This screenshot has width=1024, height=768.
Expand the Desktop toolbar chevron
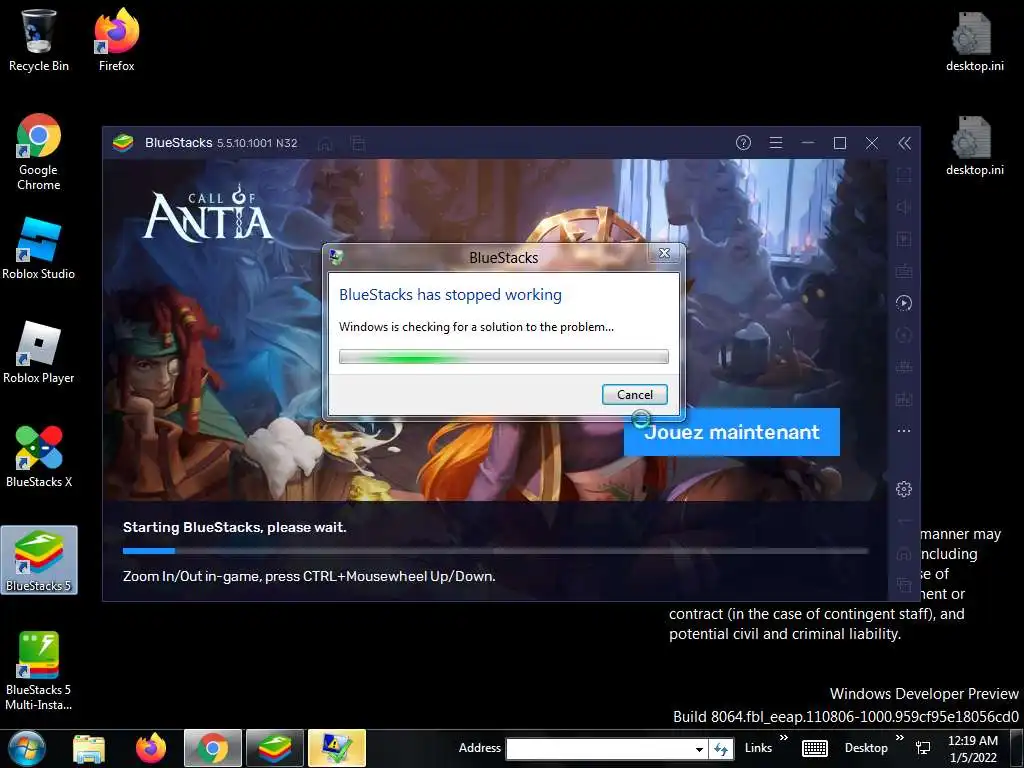click(x=900, y=739)
